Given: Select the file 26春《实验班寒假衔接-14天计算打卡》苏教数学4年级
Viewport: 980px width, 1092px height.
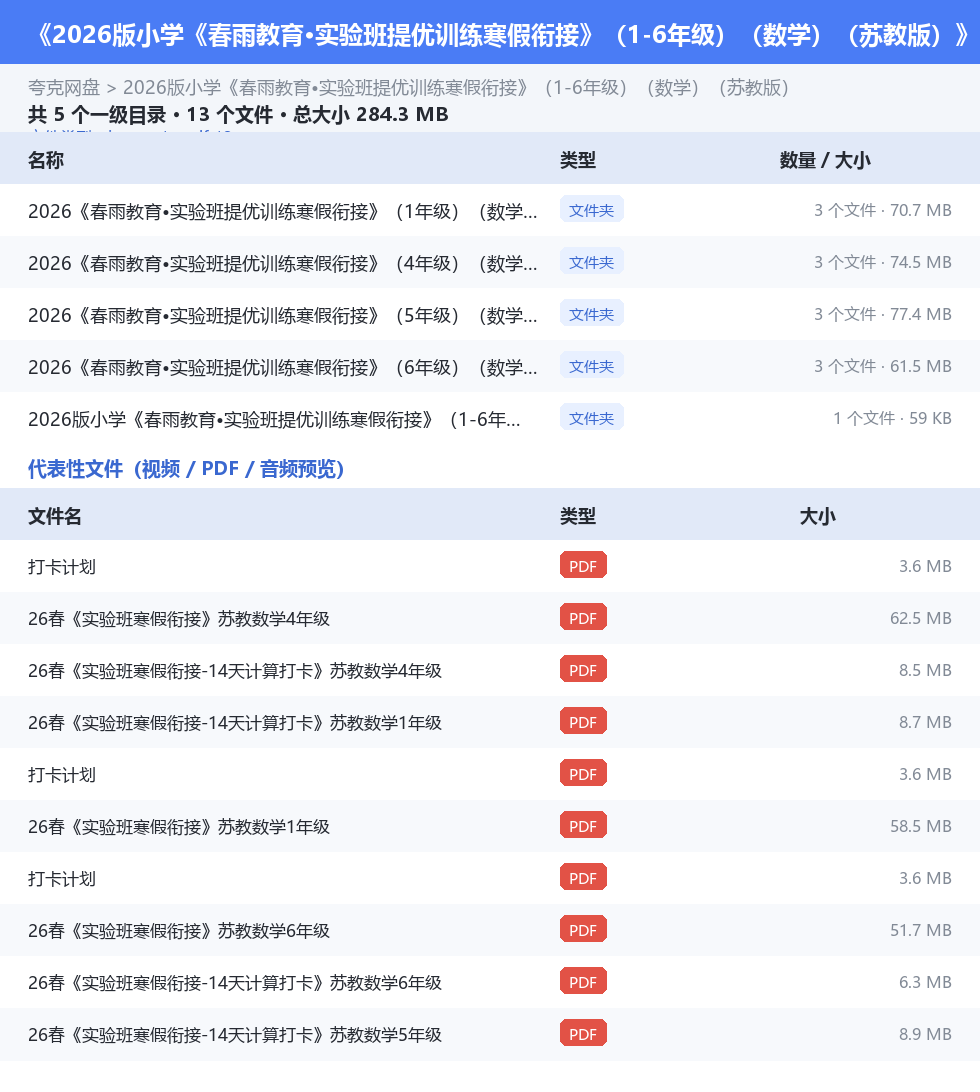Looking at the screenshot, I should (x=235, y=671).
